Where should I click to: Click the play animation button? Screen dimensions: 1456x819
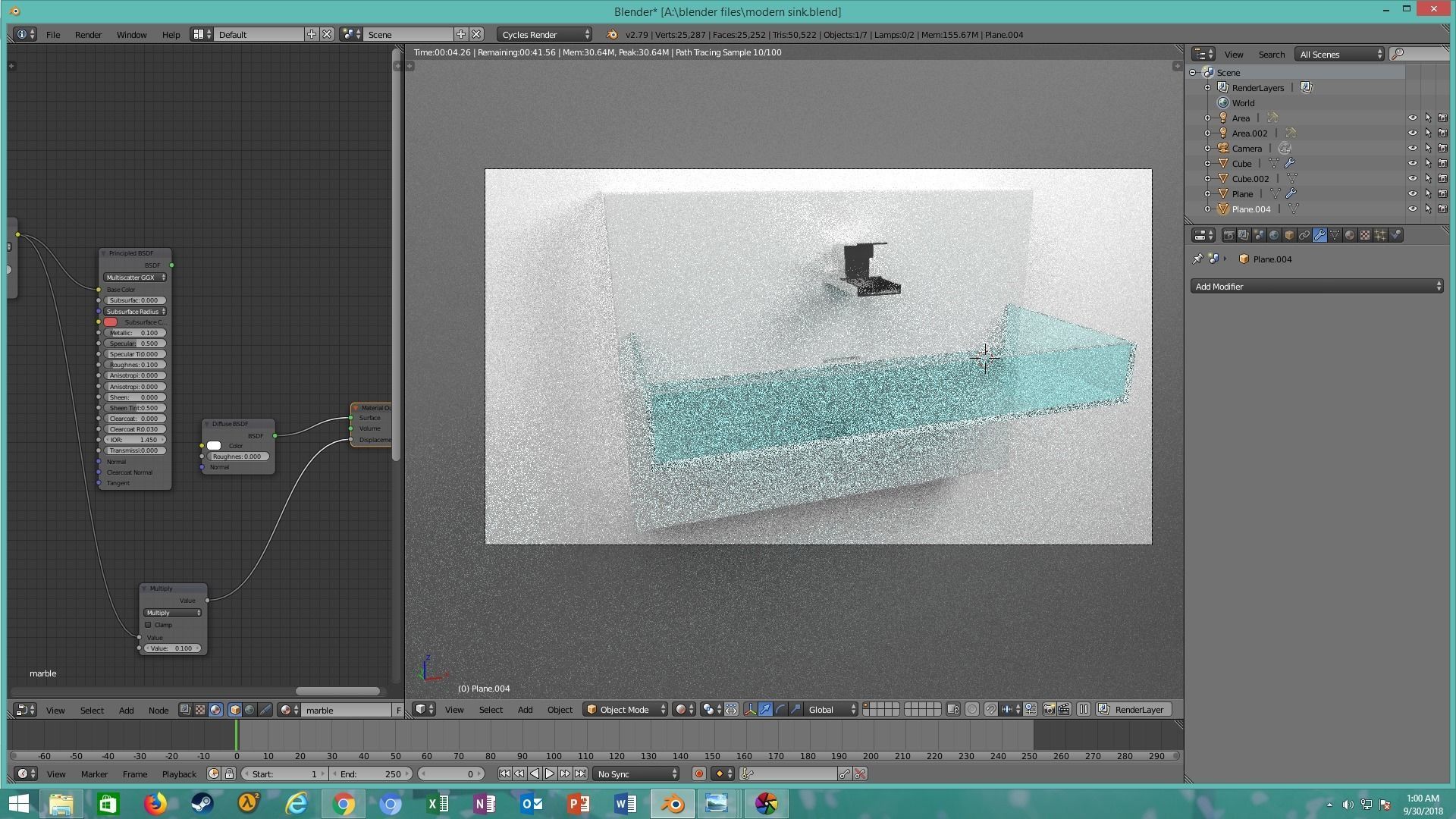click(x=550, y=773)
